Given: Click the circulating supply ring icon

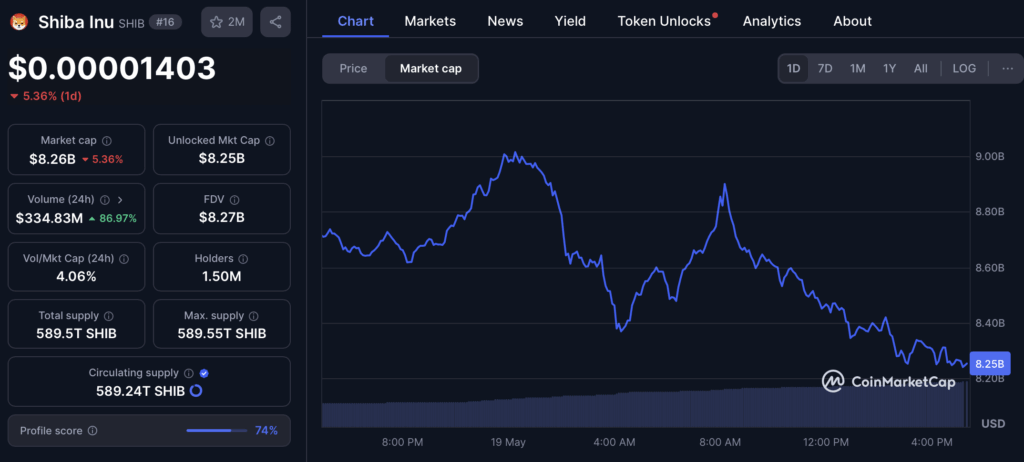Looking at the screenshot, I should [195, 391].
